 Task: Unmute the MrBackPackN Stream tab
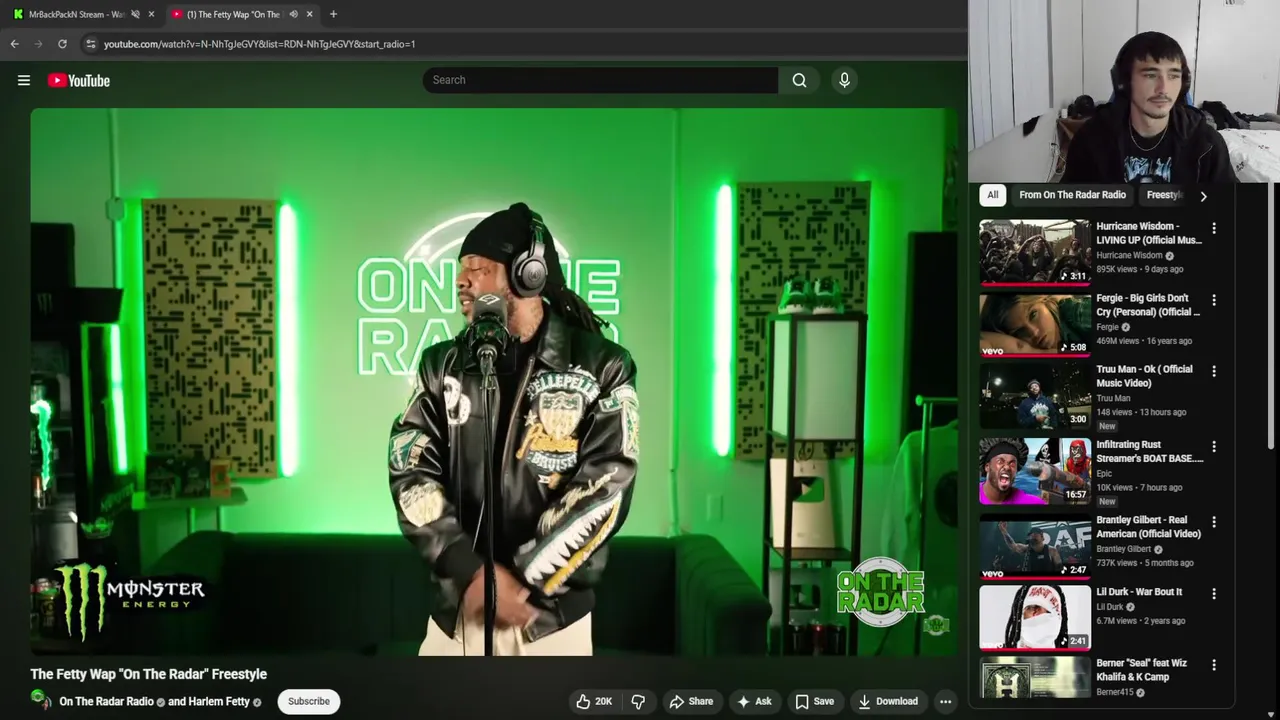point(135,14)
